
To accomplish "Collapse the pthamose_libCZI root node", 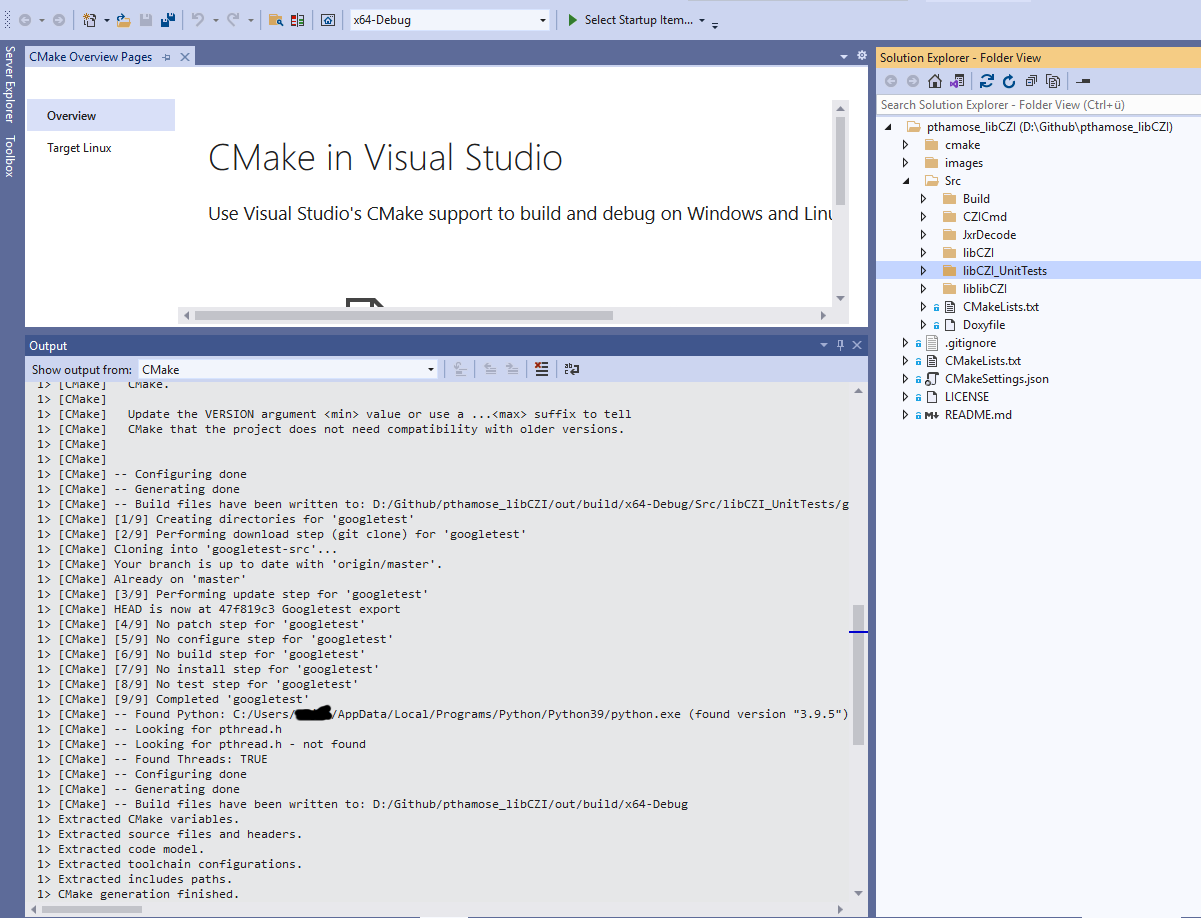I will [888, 127].
